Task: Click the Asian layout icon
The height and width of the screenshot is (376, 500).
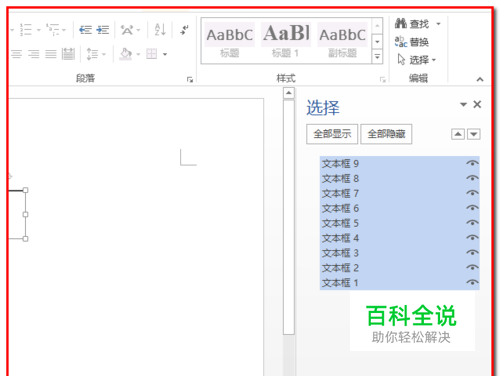Action: 127,30
